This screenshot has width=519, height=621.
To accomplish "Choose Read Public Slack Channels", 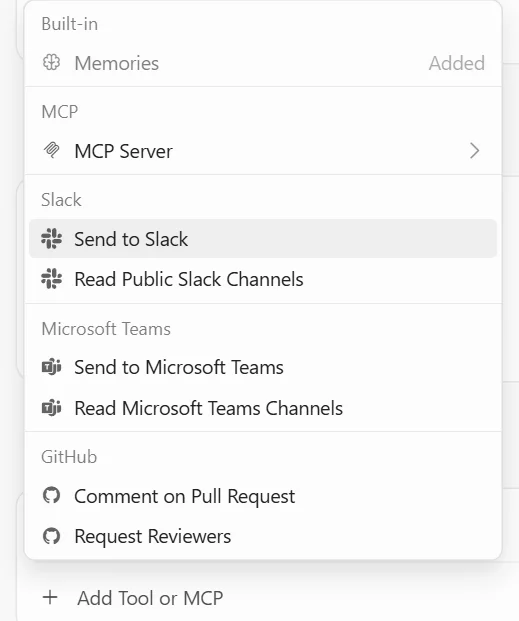I will pos(263,279).
